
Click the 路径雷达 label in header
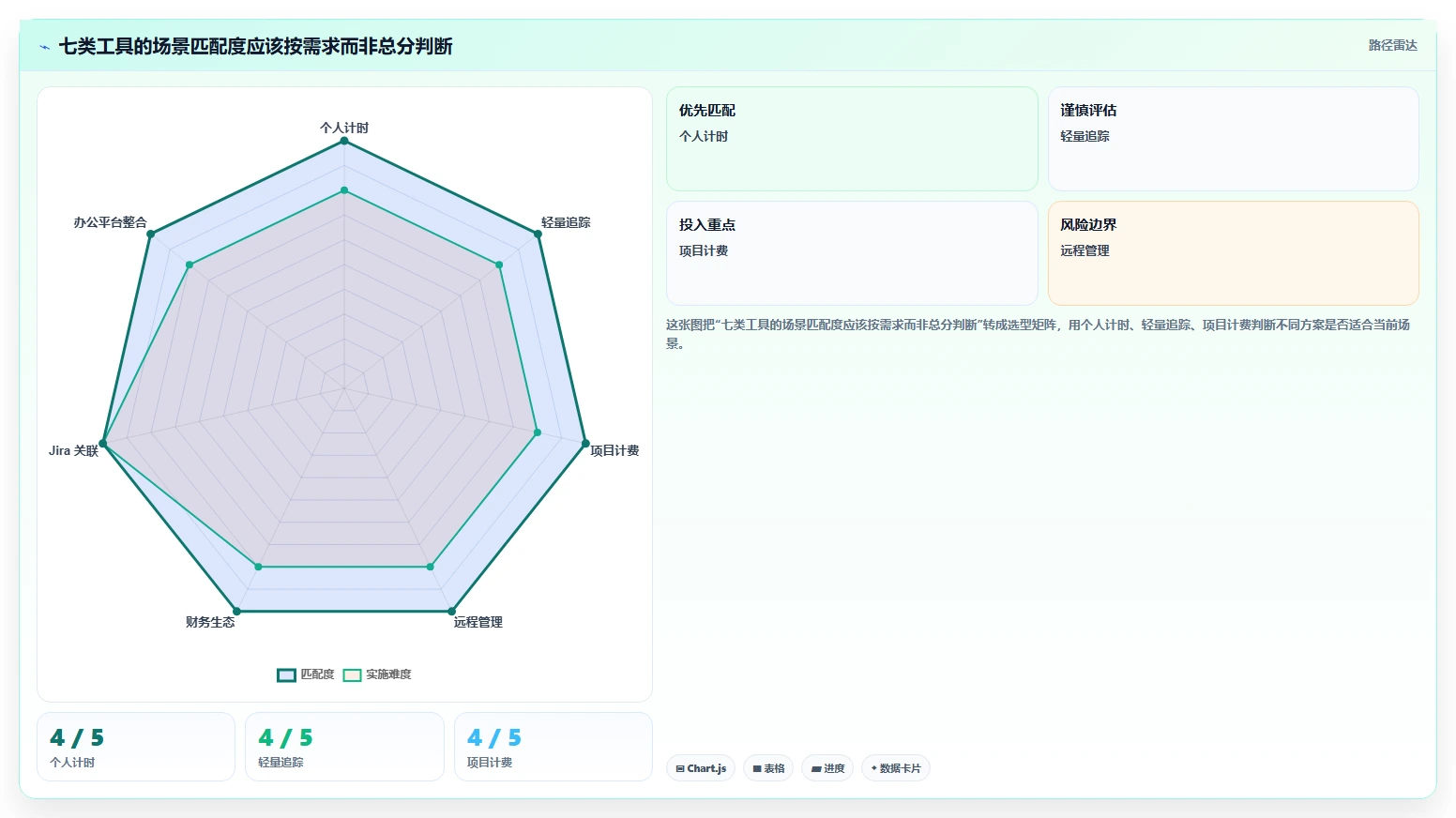(x=1392, y=45)
